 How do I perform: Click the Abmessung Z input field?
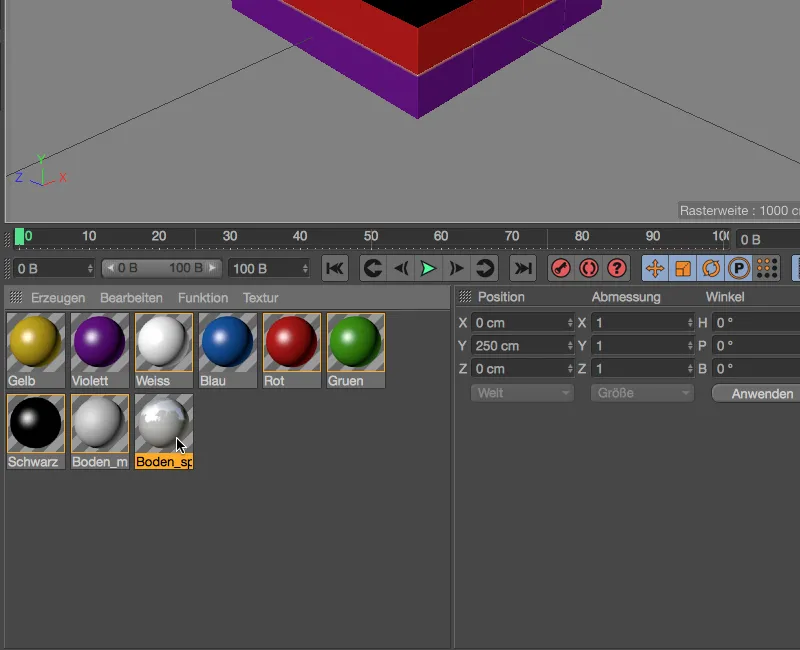coord(643,369)
